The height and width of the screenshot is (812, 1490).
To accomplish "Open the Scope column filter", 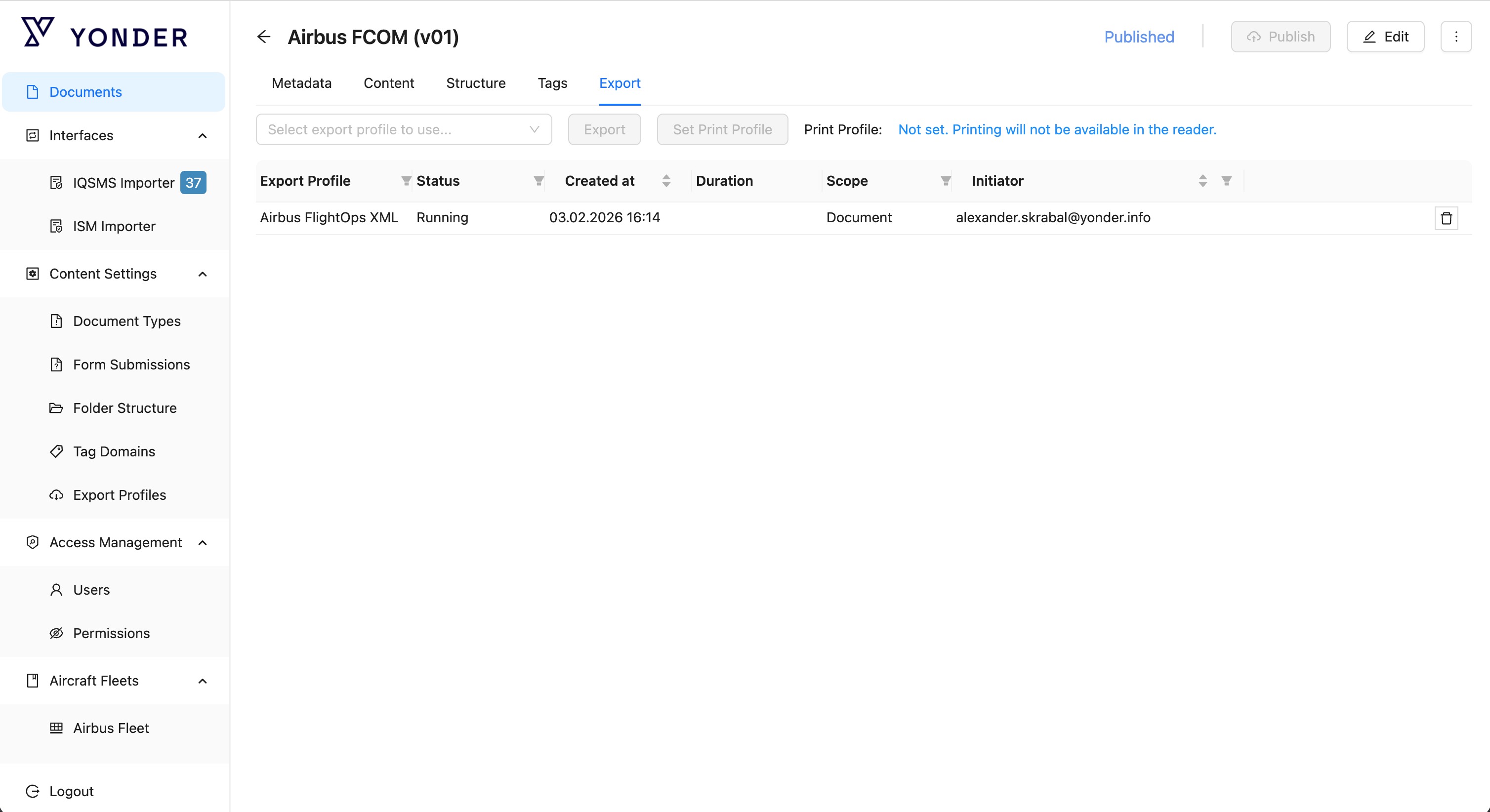I will (946, 181).
